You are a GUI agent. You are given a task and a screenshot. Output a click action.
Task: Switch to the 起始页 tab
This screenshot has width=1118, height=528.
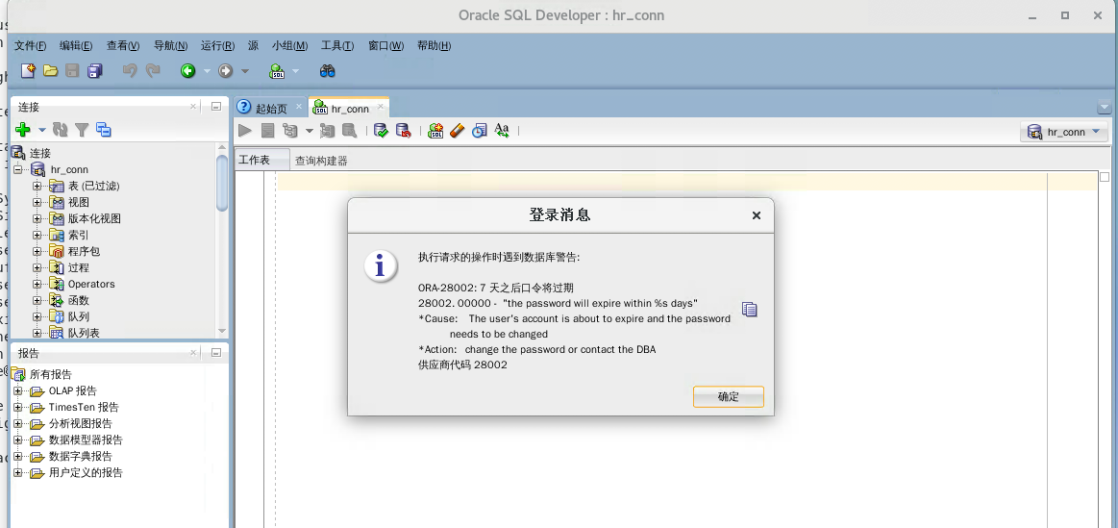pyautogui.click(x=270, y=108)
